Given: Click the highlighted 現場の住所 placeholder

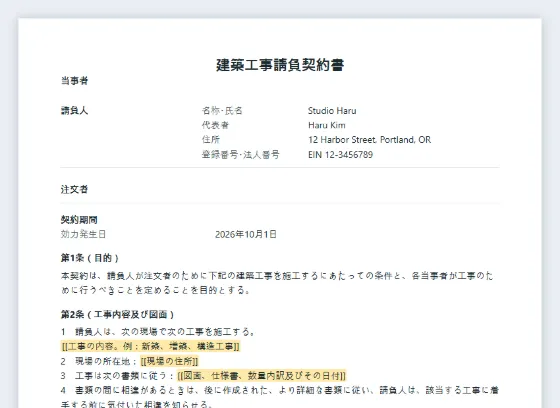Looking at the screenshot, I should (x=169, y=361).
